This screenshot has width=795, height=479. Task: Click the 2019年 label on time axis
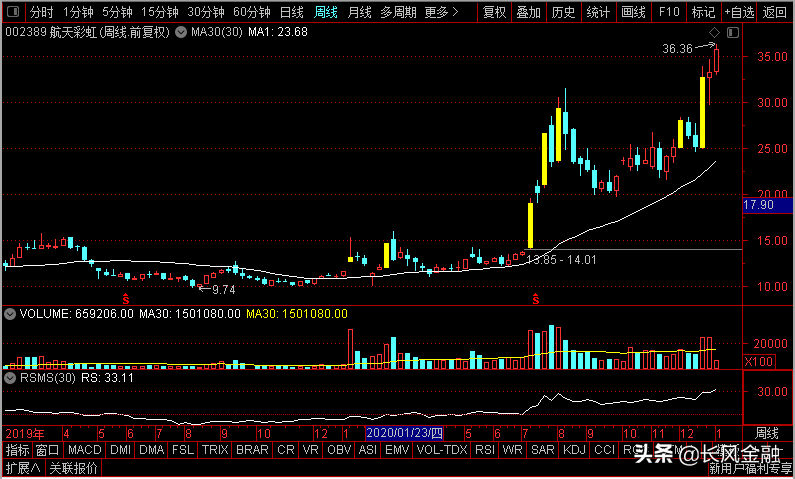[x=24, y=433]
